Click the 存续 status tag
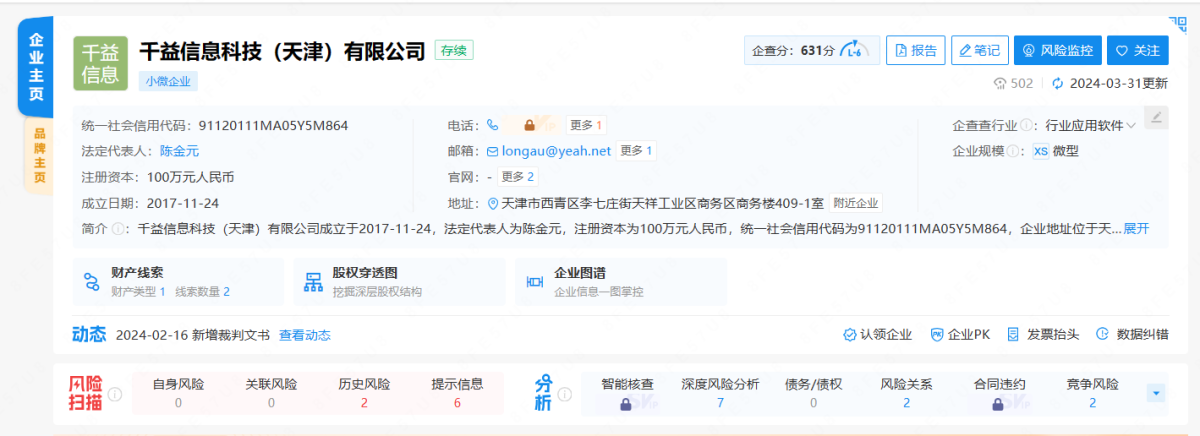 [x=454, y=50]
